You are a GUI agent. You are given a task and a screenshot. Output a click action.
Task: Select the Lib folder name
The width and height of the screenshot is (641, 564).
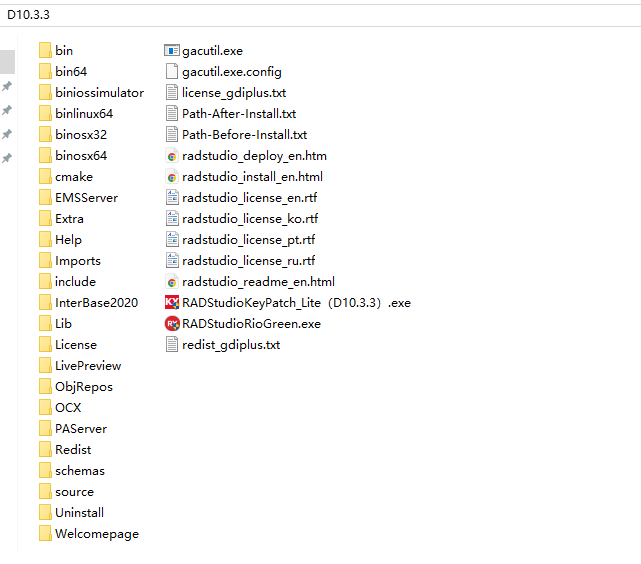pyautogui.click(x=63, y=324)
